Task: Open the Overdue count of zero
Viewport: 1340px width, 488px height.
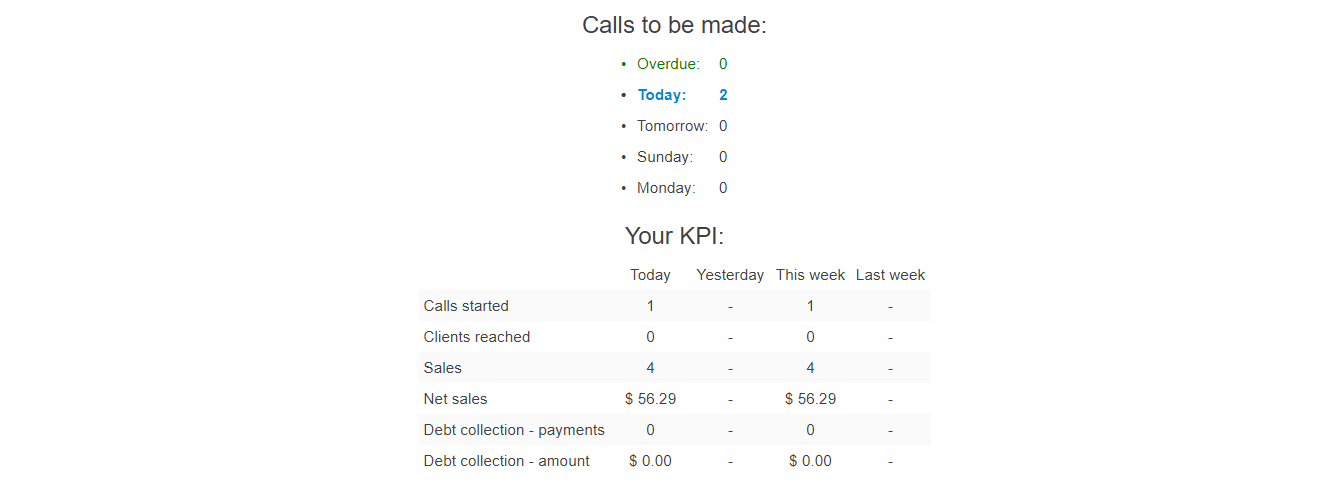Action: (723, 64)
